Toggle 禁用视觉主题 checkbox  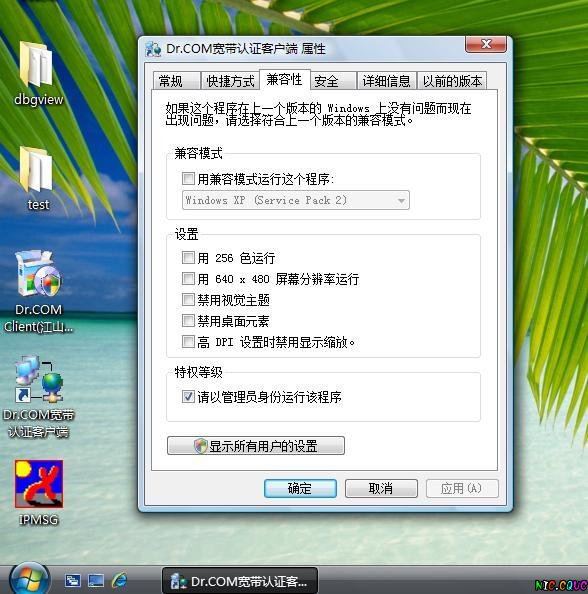(x=188, y=300)
